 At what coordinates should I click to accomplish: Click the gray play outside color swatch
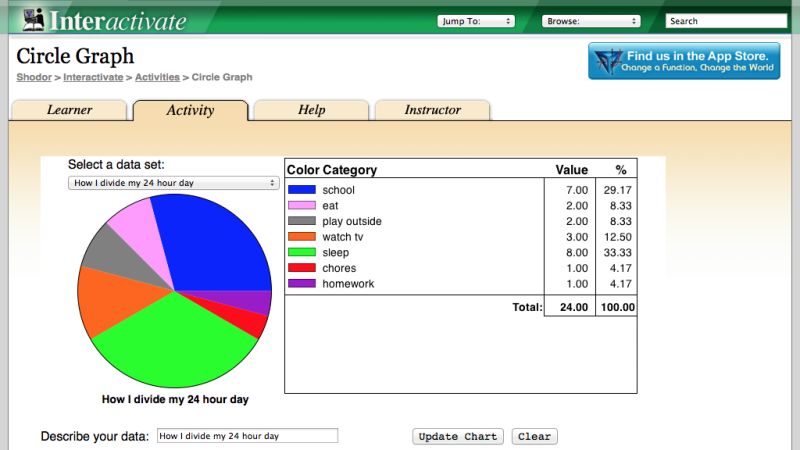click(302, 221)
